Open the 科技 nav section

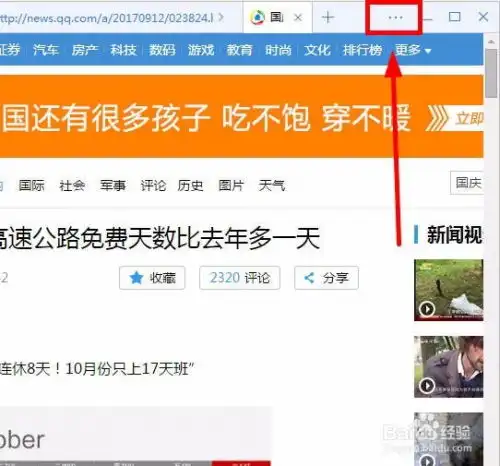[123, 50]
